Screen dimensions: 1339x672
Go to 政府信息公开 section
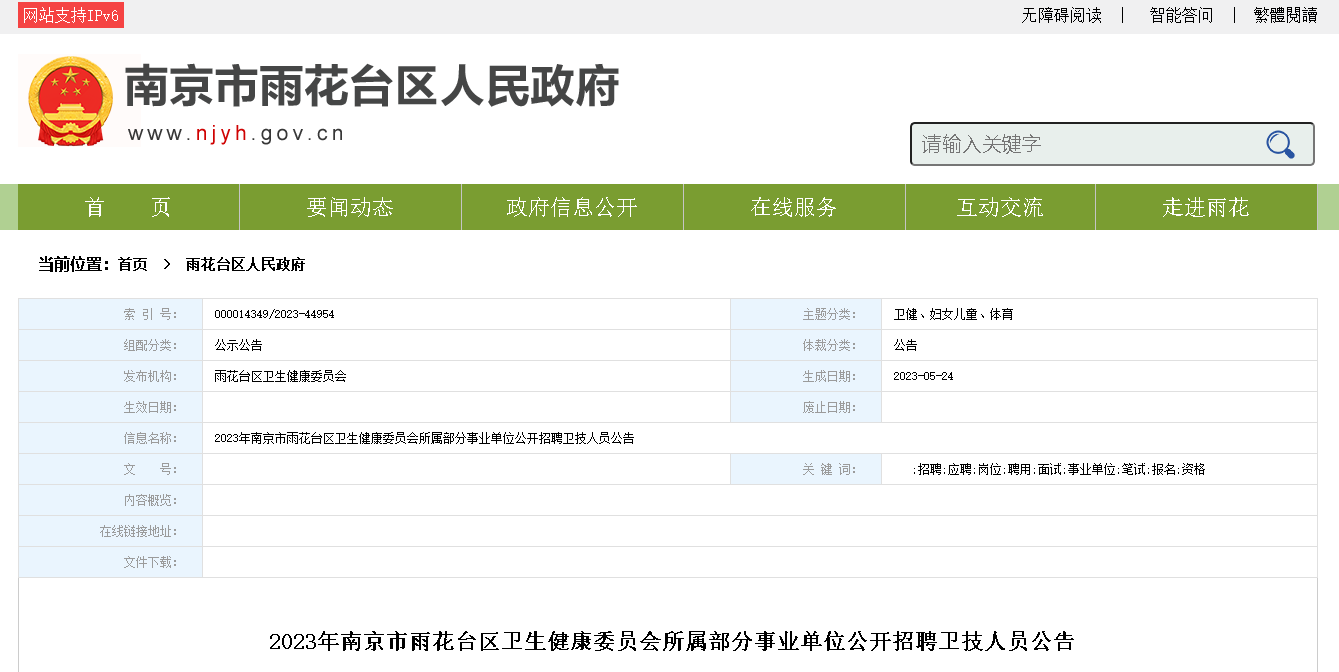coord(572,208)
